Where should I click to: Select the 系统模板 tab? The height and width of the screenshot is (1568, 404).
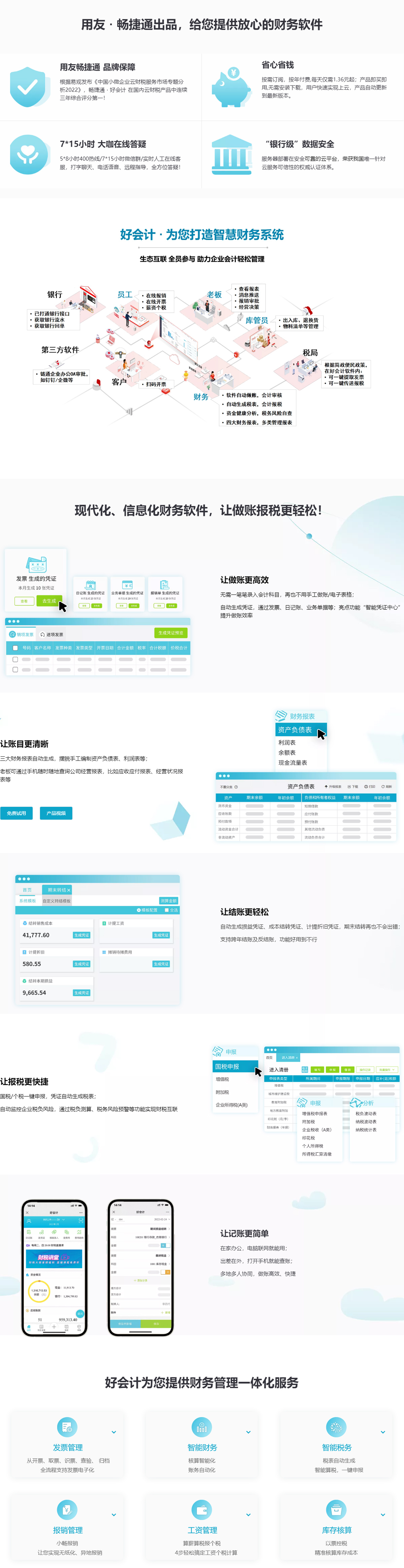[27, 901]
